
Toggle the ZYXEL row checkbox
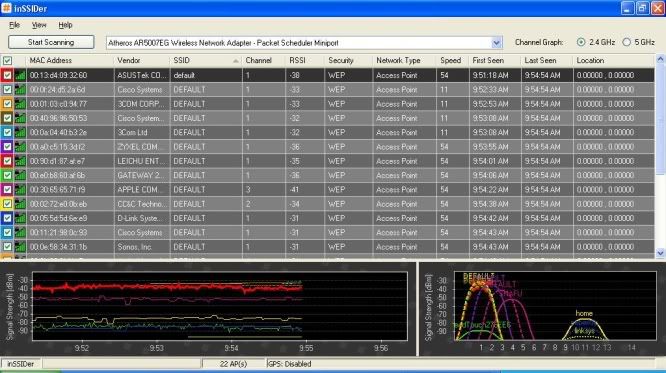tap(7, 147)
